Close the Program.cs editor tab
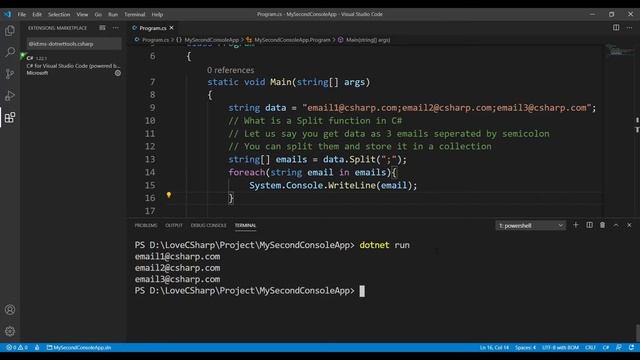 171,28
